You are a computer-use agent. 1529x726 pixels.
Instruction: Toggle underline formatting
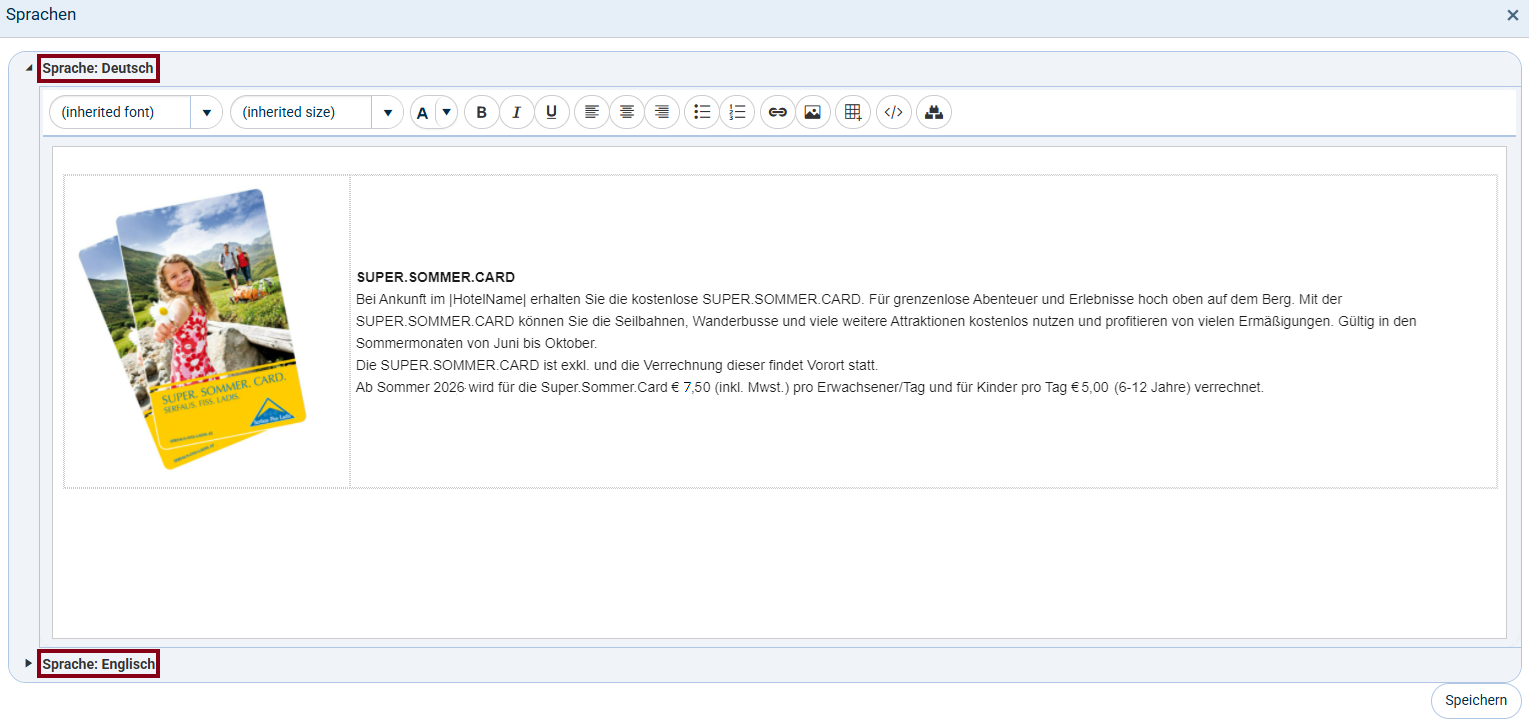(551, 112)
